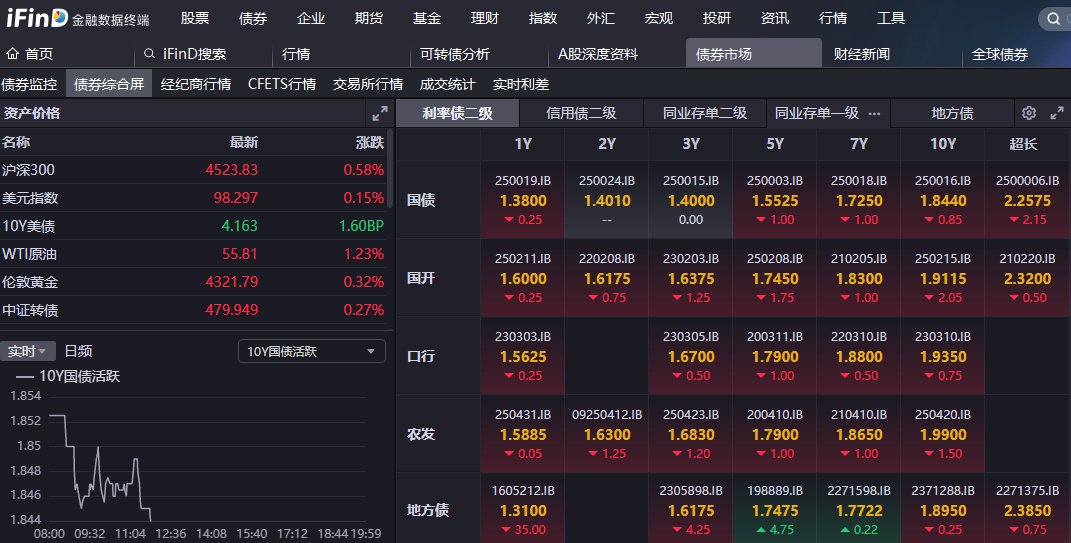Open the 基金 menu
Image resolution: width=1071 pixels, height=543 pixels.
point(427,18)
